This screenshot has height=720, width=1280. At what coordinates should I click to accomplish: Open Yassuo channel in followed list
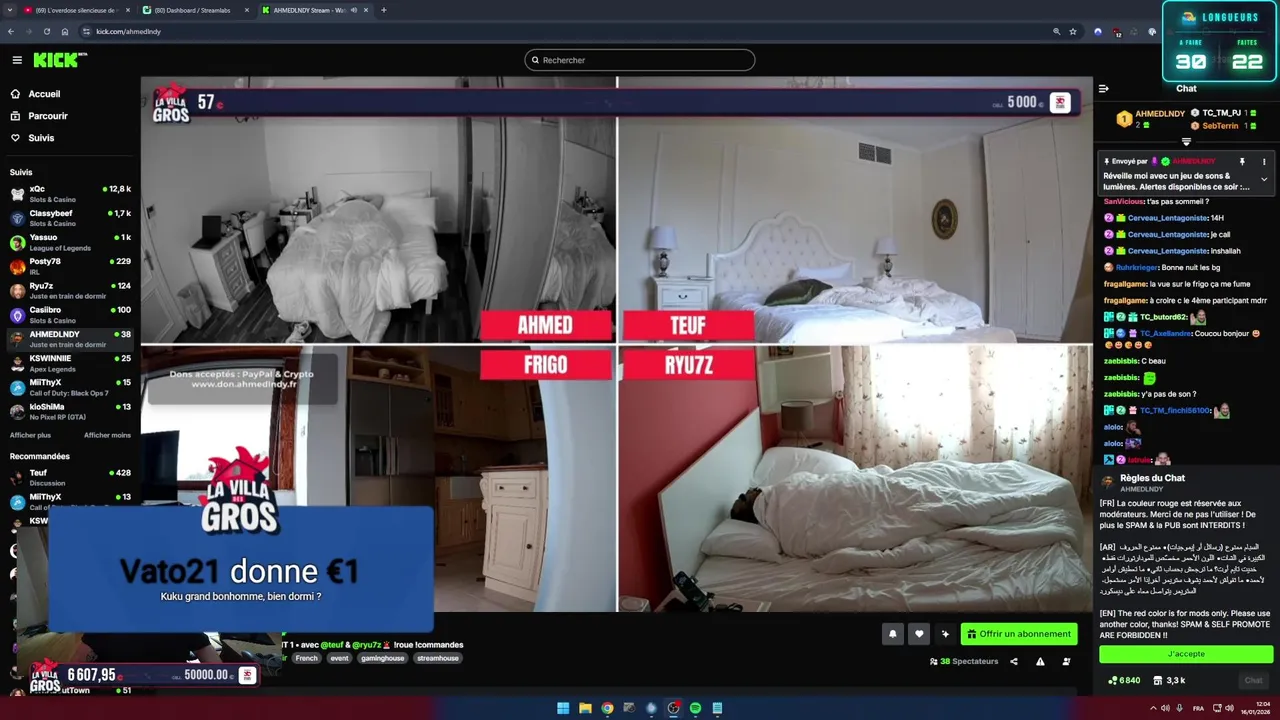[70, 242]
